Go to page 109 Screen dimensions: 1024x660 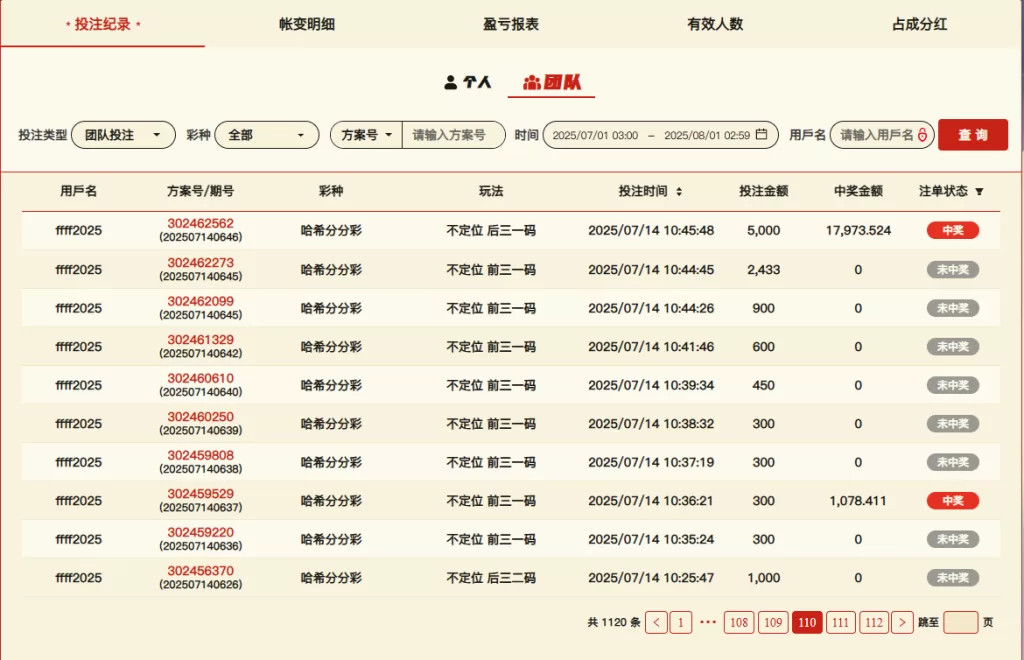(x=773, y=622)
